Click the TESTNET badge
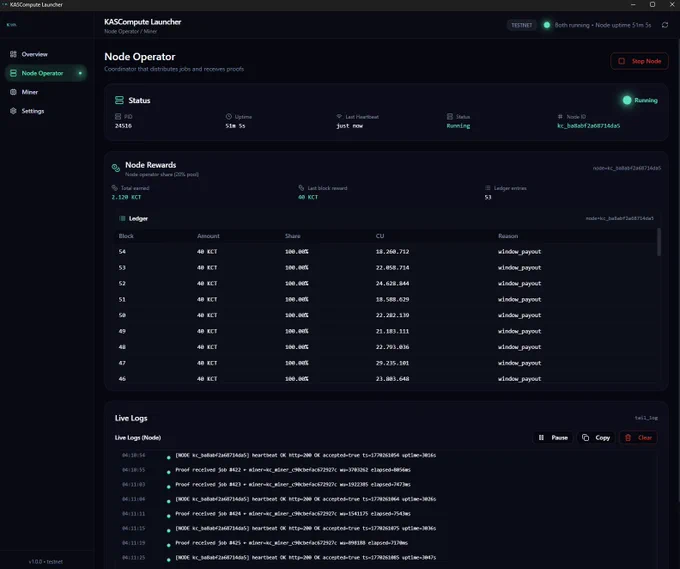Image resolution: width=680 pixels, height=569 pixels. click(x=521, y=25)
